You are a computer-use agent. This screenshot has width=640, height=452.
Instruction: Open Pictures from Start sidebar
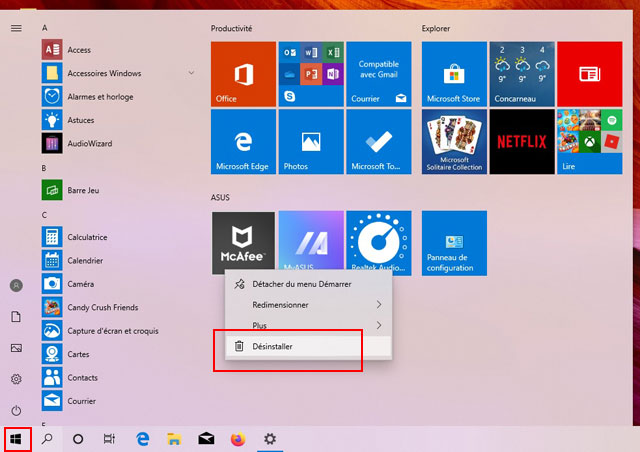point(16,348)
